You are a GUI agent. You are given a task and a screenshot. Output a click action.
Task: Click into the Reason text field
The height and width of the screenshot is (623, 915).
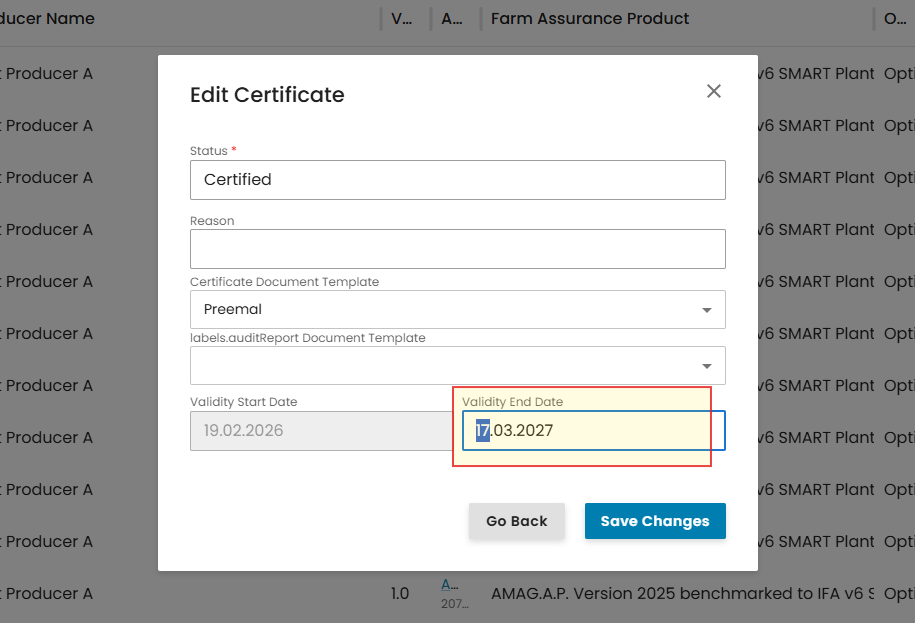pyautogui.click(x=457, y=249)
